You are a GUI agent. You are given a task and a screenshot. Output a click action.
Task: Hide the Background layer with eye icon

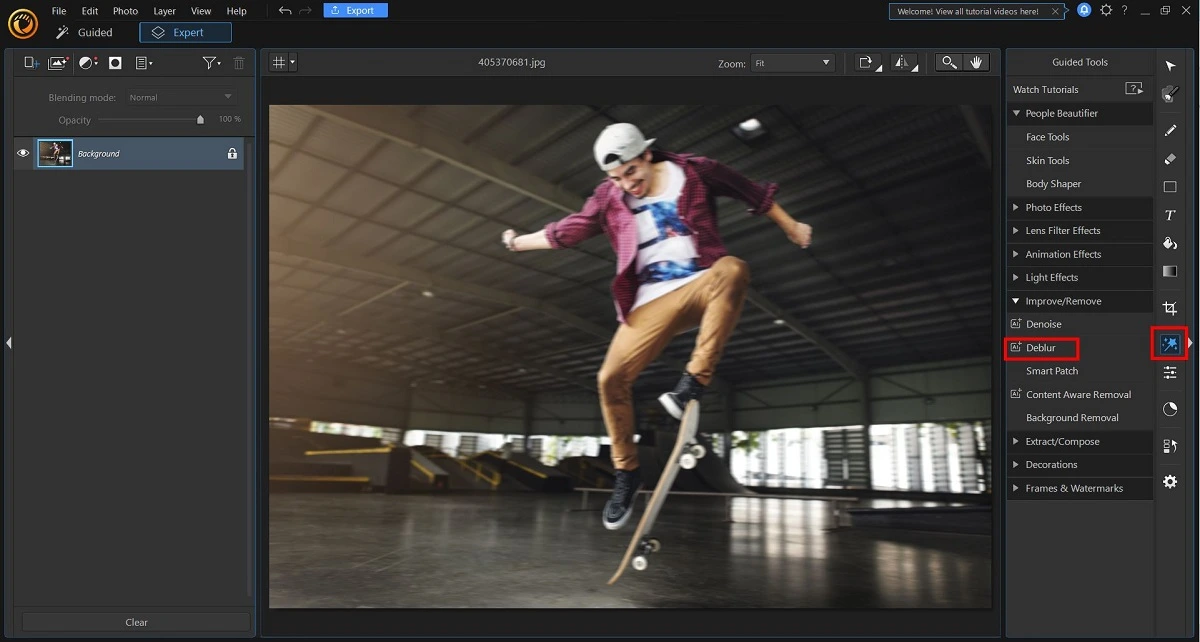pyautogui.click(x=23, y=153)
